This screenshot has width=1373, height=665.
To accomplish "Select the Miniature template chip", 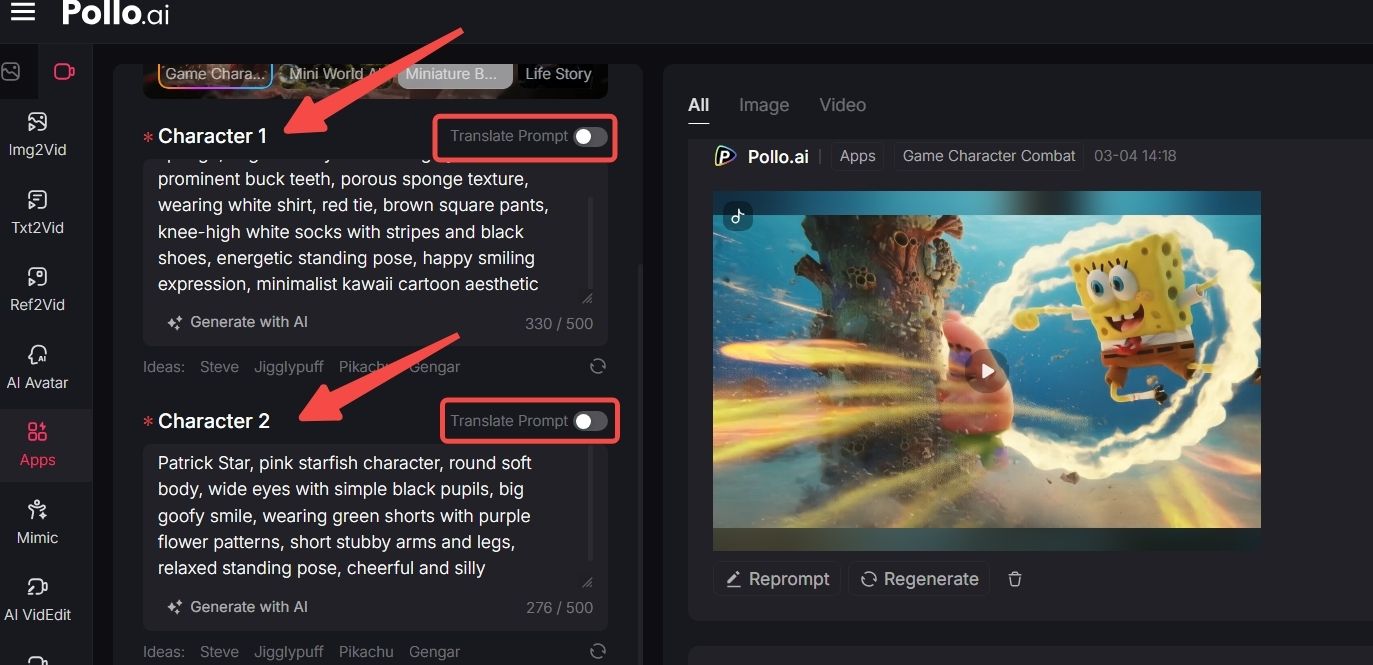I will click(x=457, y=74).
